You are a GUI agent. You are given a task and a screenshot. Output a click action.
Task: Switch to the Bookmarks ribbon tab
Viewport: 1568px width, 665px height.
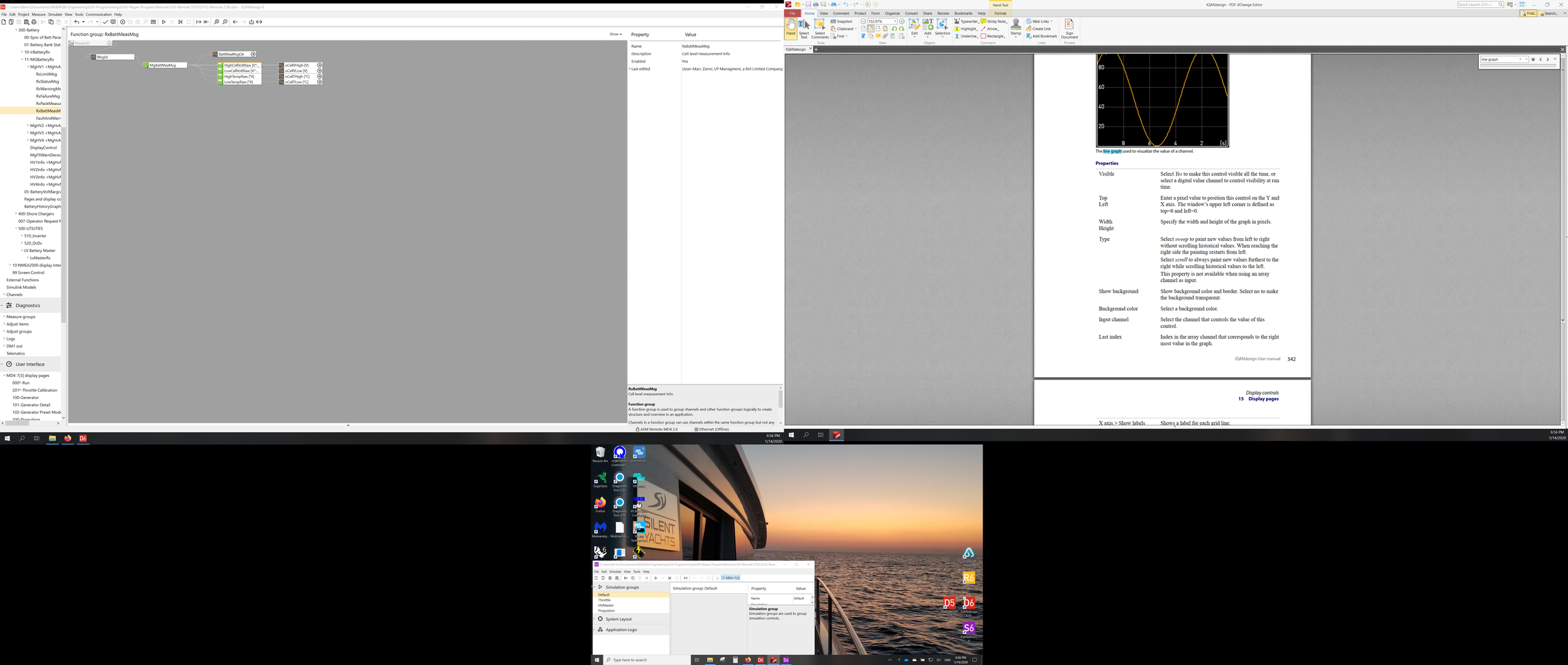(963, 13)
